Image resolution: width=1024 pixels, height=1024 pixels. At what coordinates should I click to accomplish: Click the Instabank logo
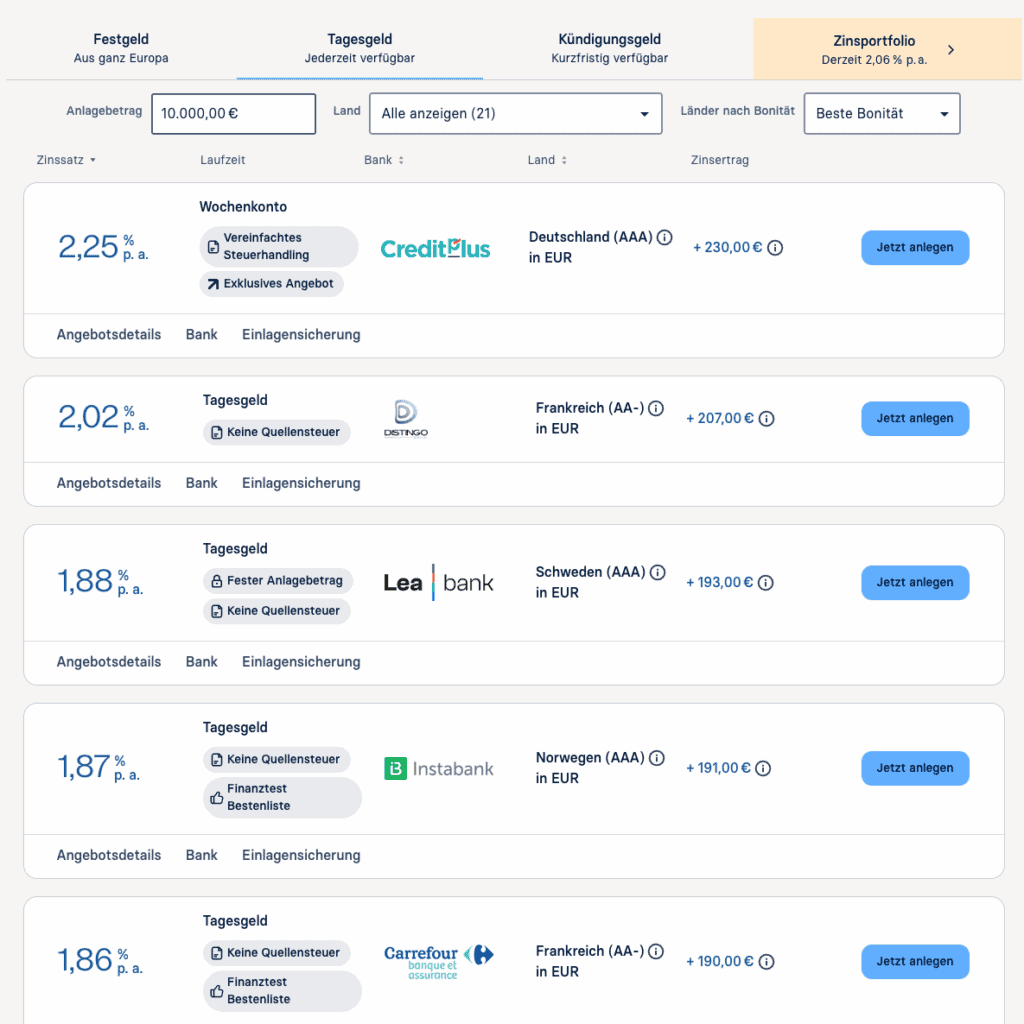coord(439,769)
